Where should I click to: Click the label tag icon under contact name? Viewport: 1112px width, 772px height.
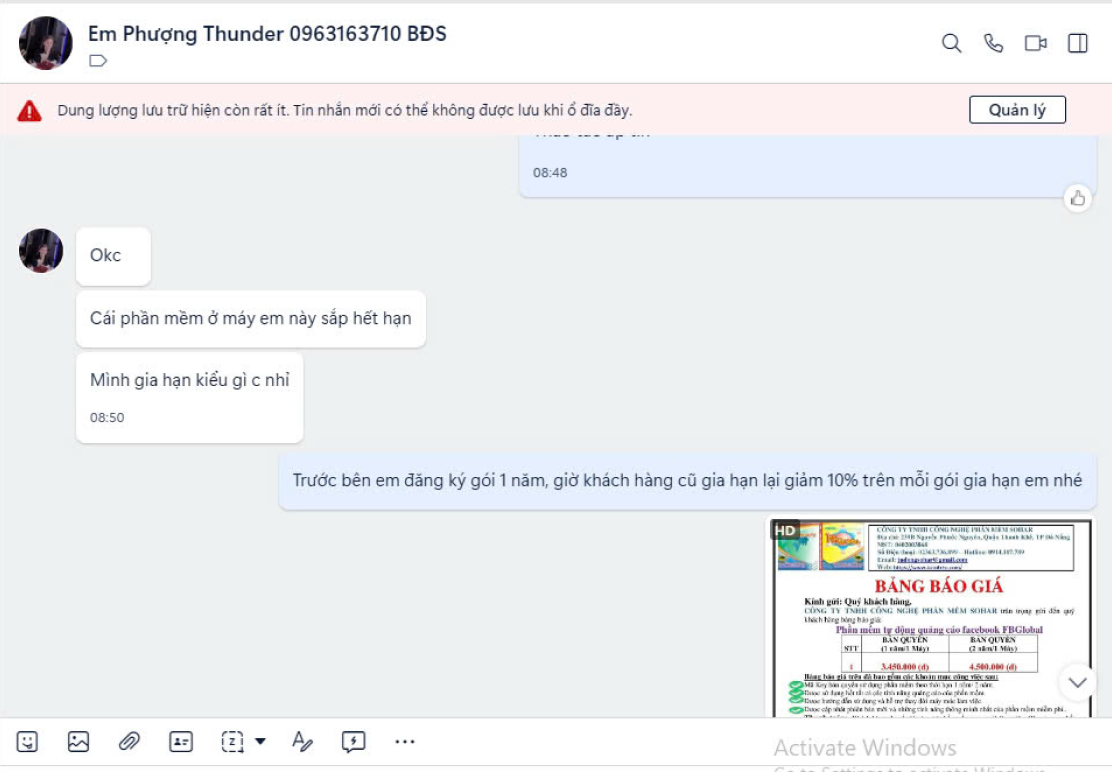click(98, 61)
